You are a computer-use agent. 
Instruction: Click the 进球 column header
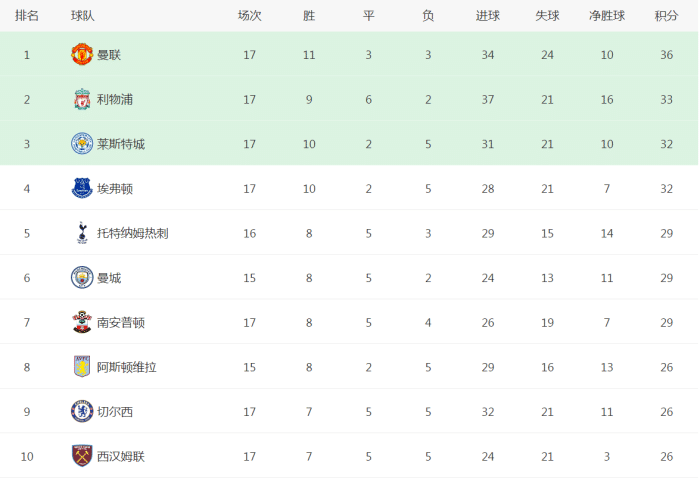pos(488,16)
